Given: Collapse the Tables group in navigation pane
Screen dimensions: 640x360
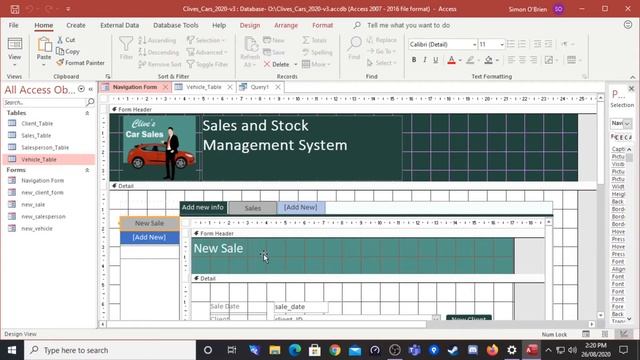Looking at the screenshot, I should coord(87,113).
